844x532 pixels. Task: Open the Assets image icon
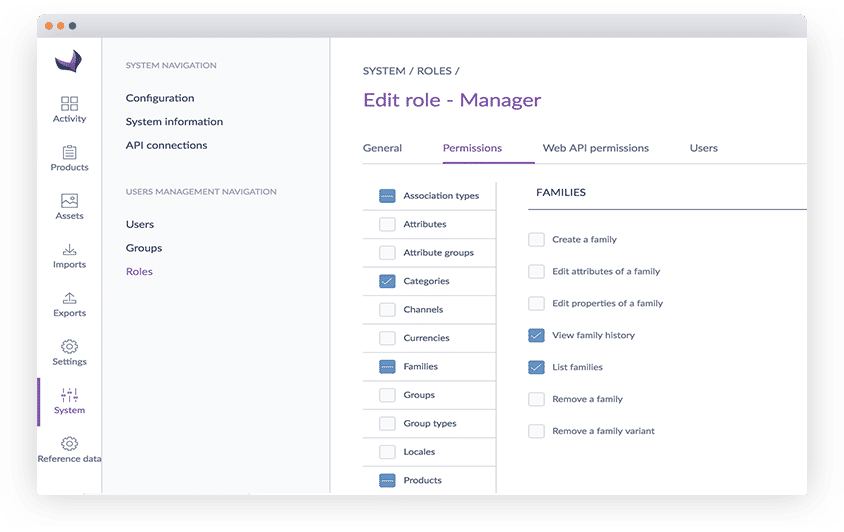tap(69, 201)
